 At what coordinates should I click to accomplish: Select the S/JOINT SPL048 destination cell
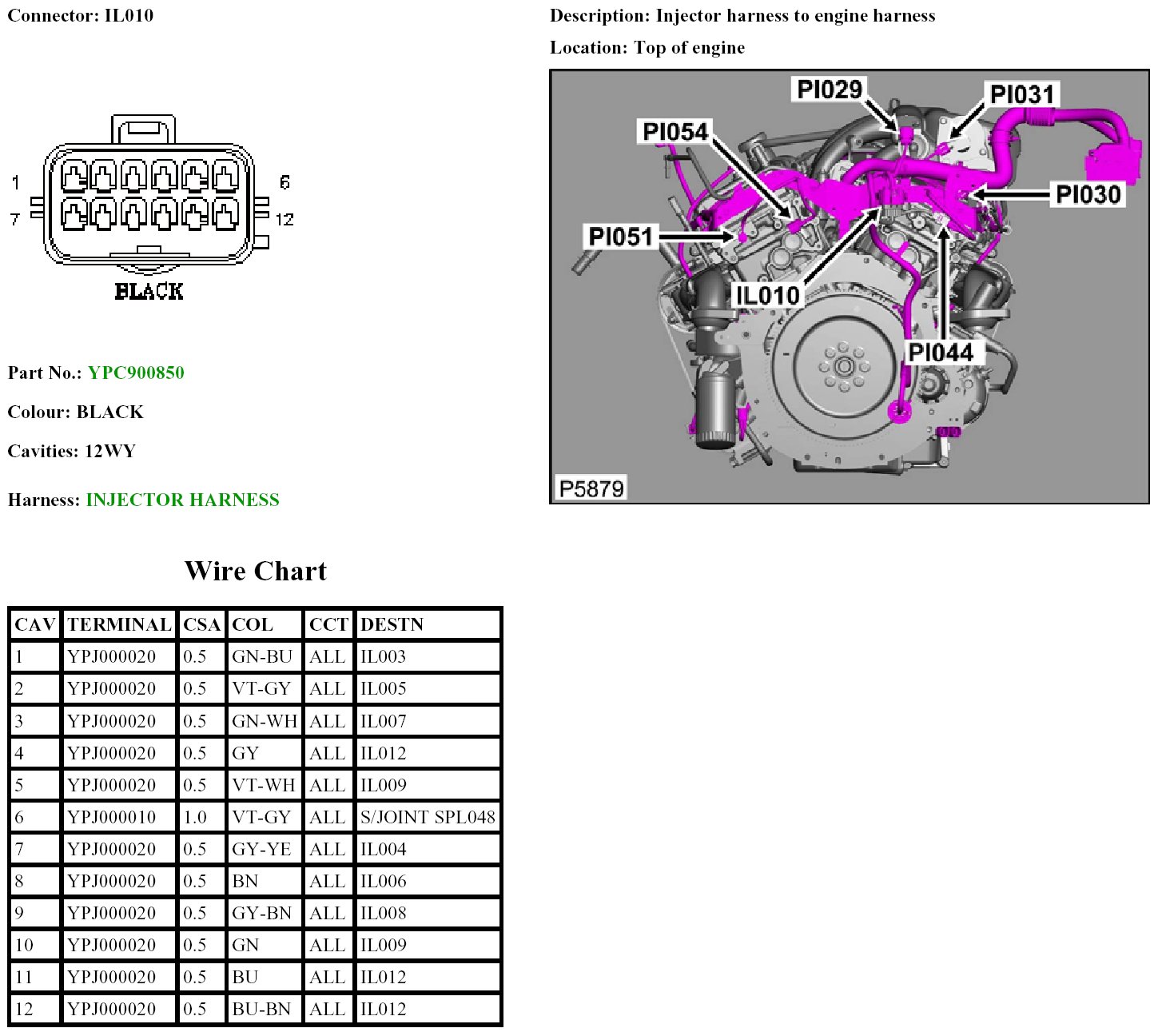(x=428, y=817)
